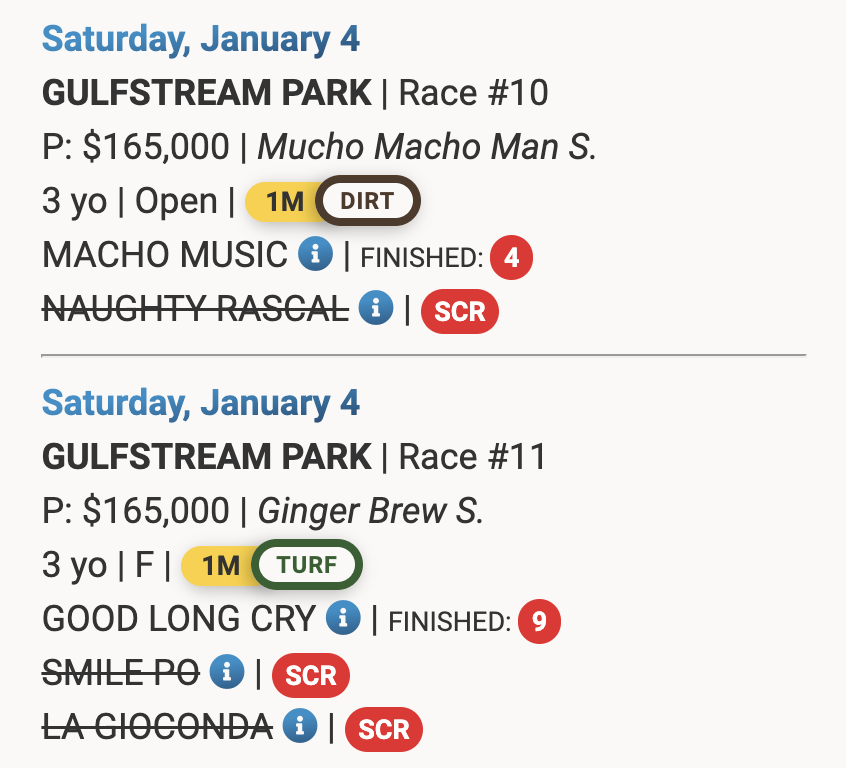This screenshot has height=768, width=846.
Task: Click the TURF surface badge
Action: [307, 565]
